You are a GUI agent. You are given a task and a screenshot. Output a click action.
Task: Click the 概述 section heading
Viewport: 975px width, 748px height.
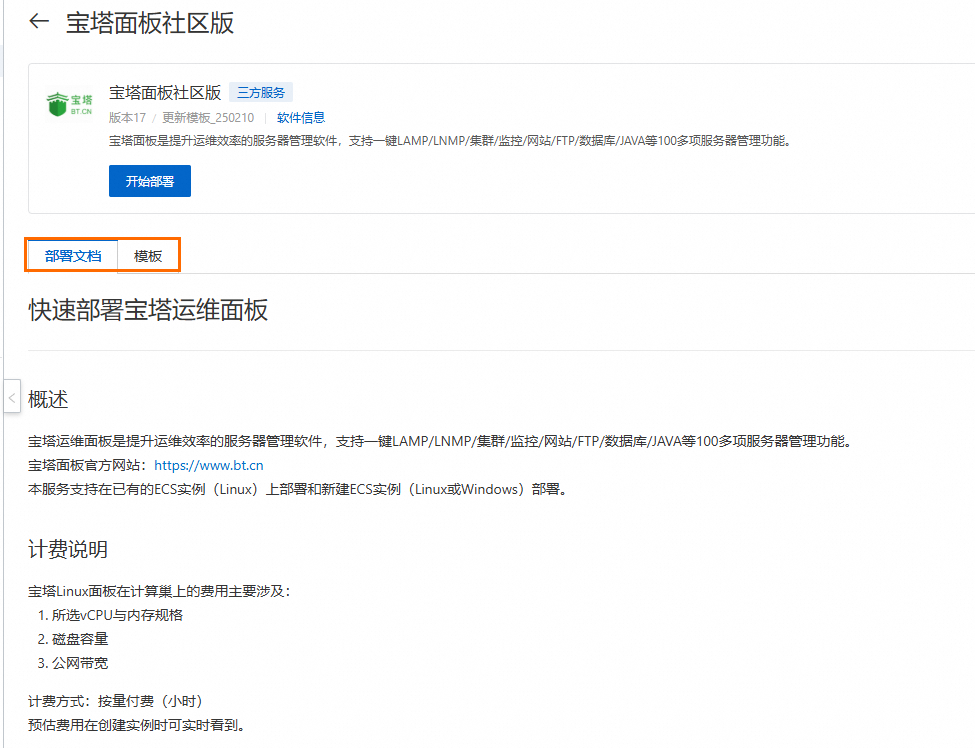48,399
